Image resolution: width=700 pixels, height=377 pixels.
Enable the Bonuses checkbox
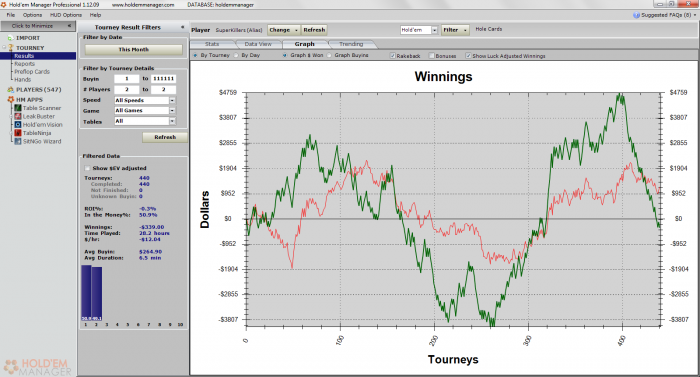coord(432,56)
